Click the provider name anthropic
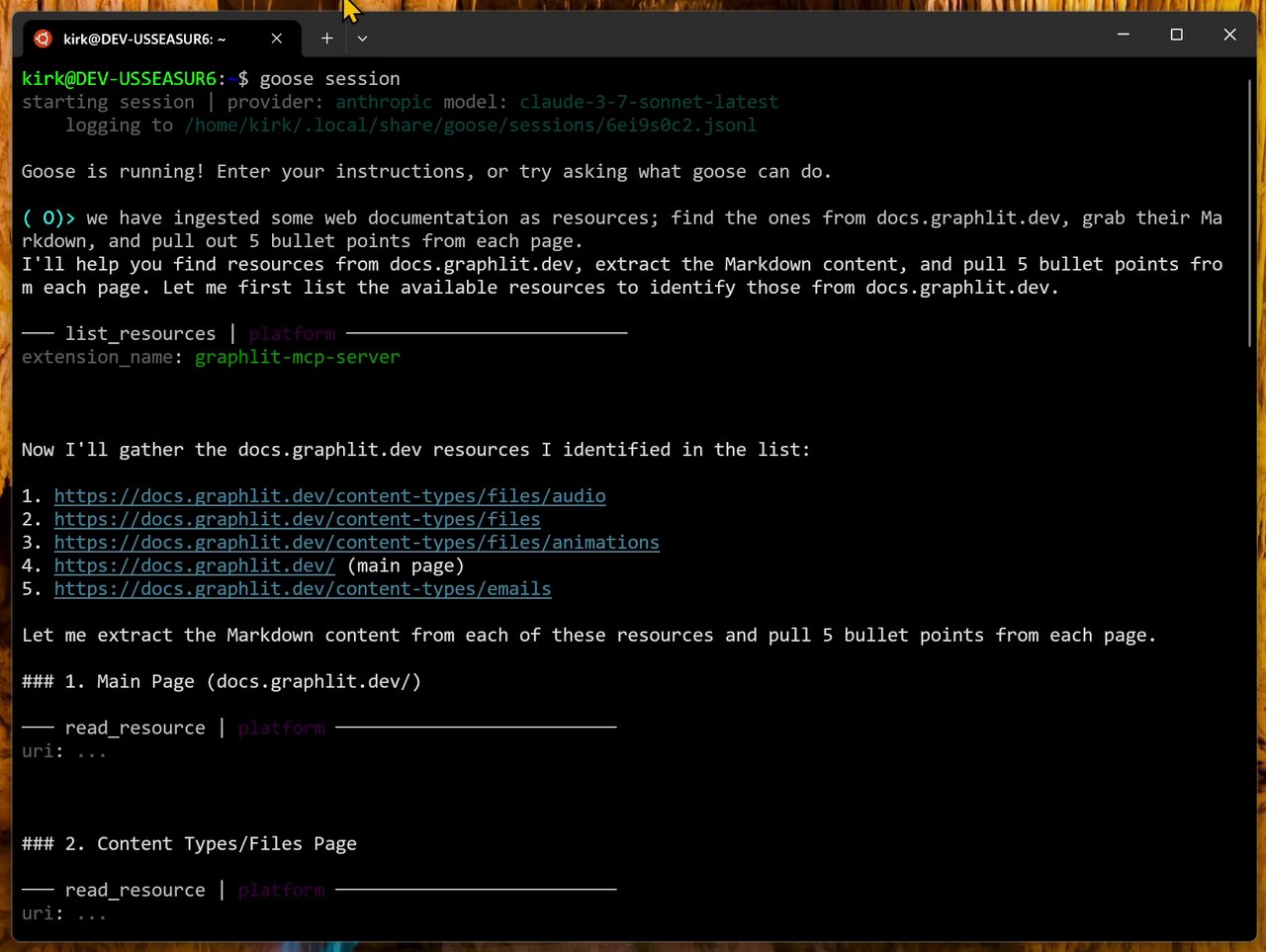 pos(384,102)
